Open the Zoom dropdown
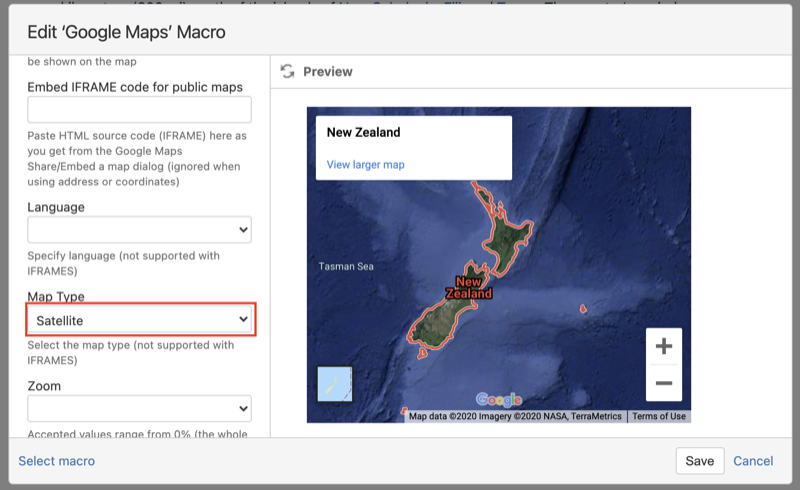Viewport: 800px width, 490px height. coord(139,408)
